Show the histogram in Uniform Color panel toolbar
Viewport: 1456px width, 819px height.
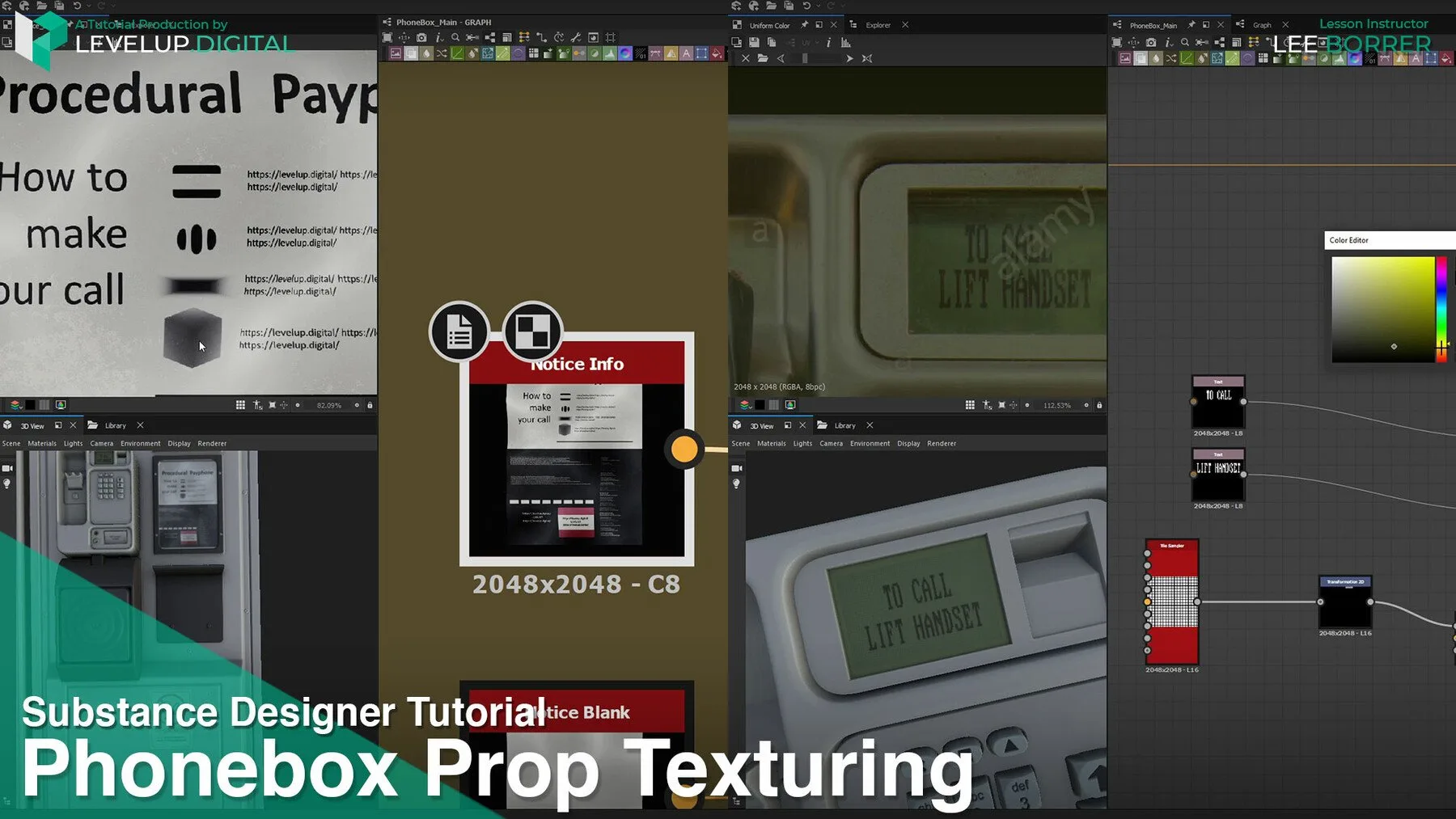(x=846, y=42)
